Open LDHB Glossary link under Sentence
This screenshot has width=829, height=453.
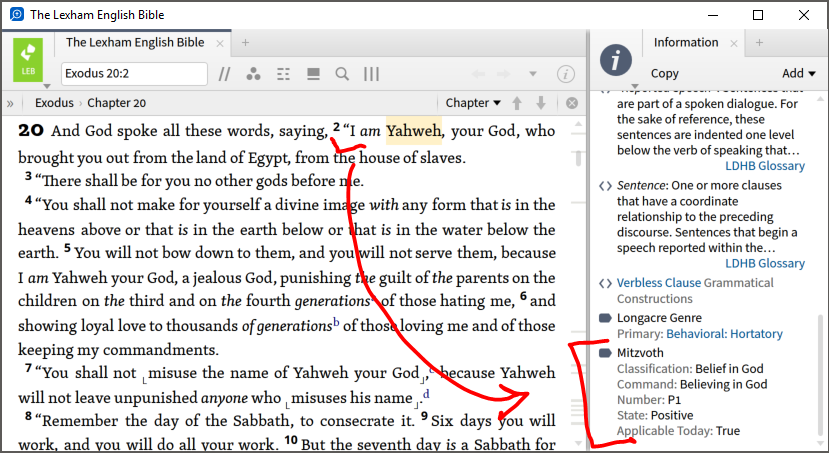764,263
